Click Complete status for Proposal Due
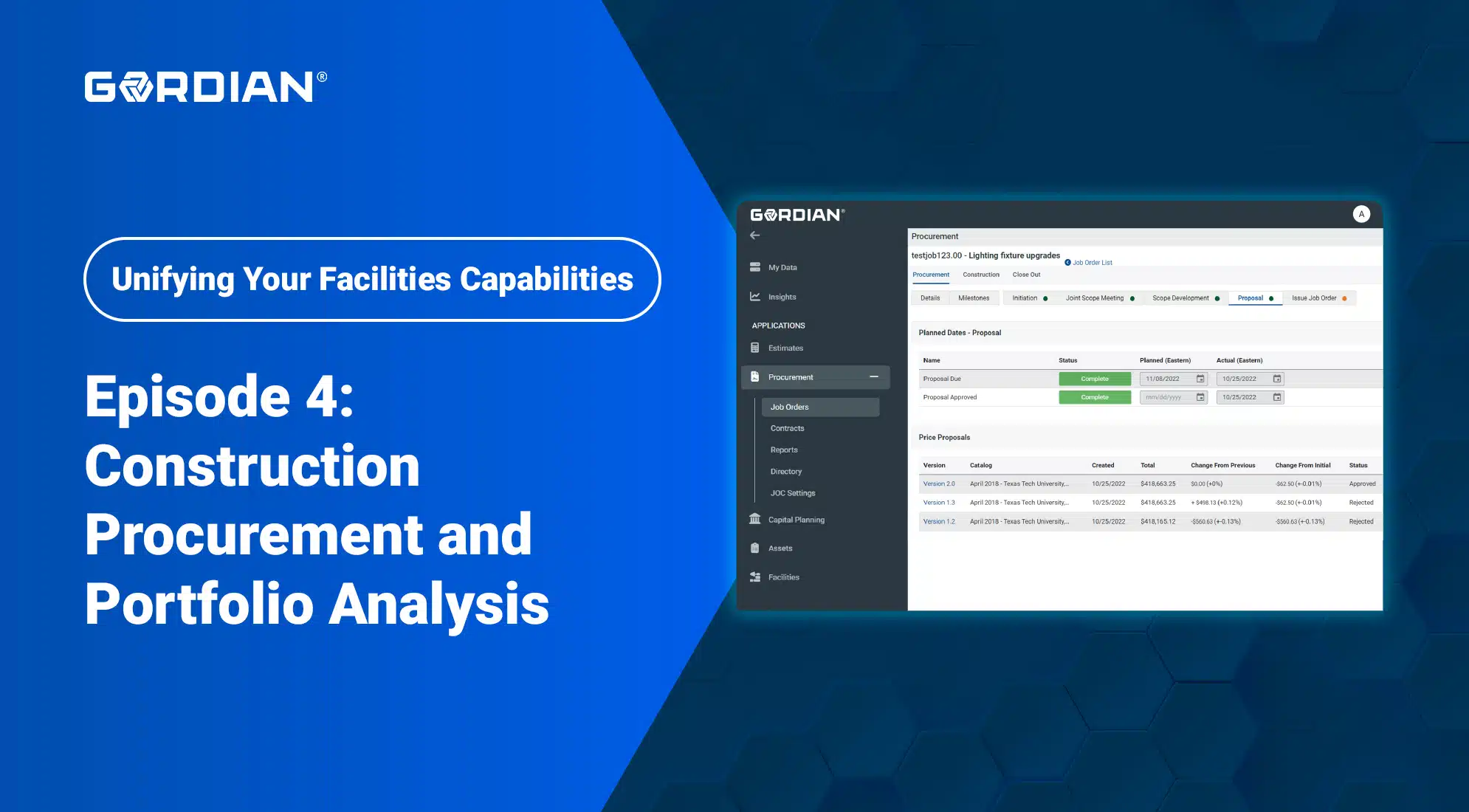This screenshot has height=812, width=1469. 1095,379
